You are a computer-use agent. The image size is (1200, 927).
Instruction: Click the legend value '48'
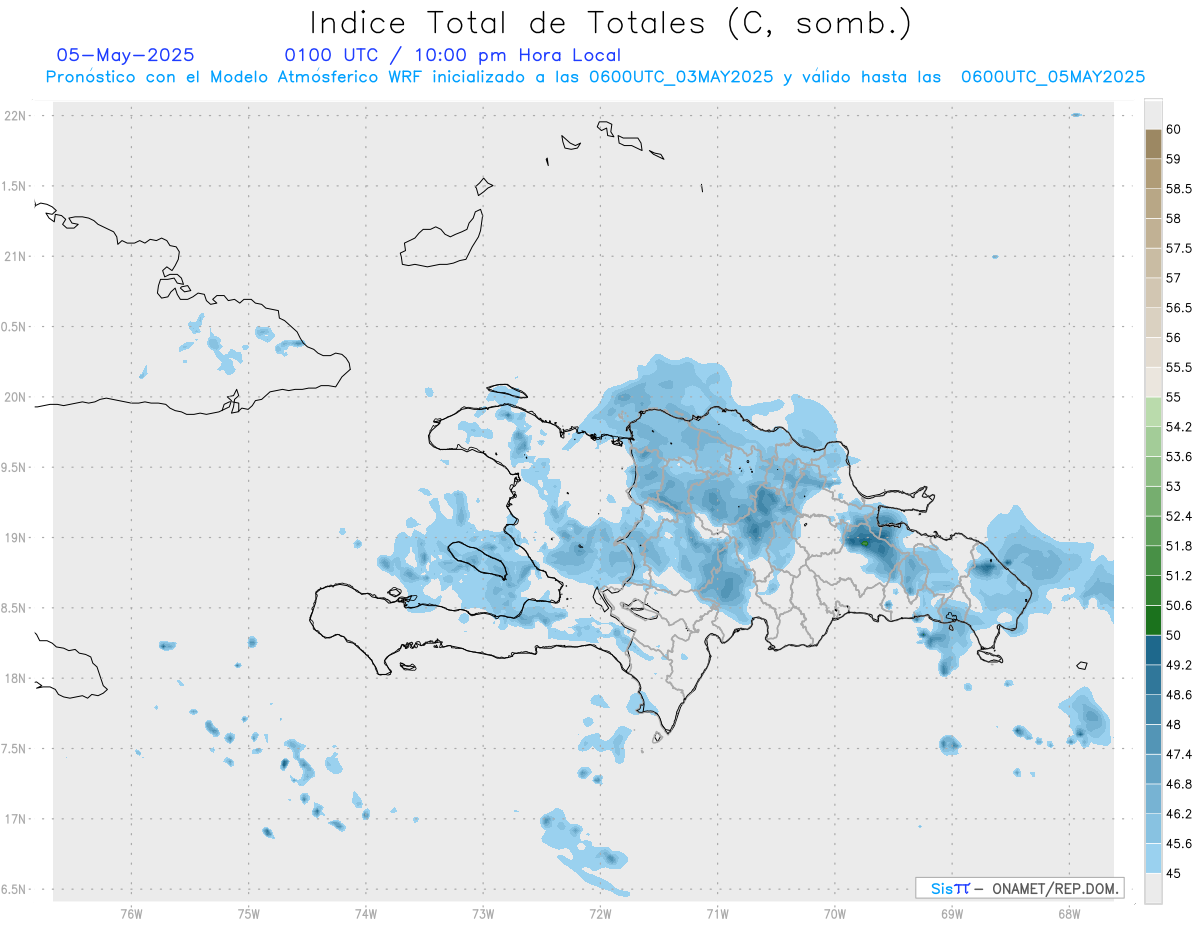[x=1173, y=725]
